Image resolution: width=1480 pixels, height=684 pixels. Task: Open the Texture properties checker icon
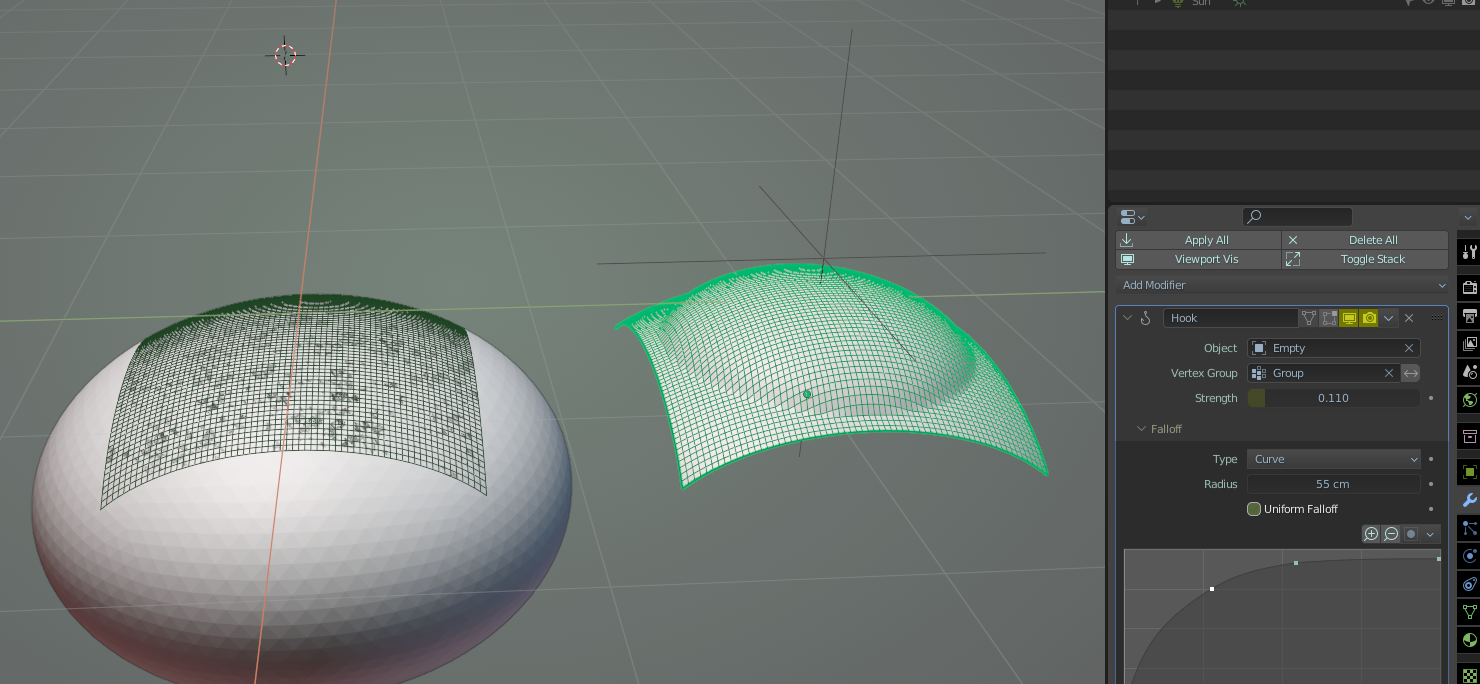pos(1469,674)
